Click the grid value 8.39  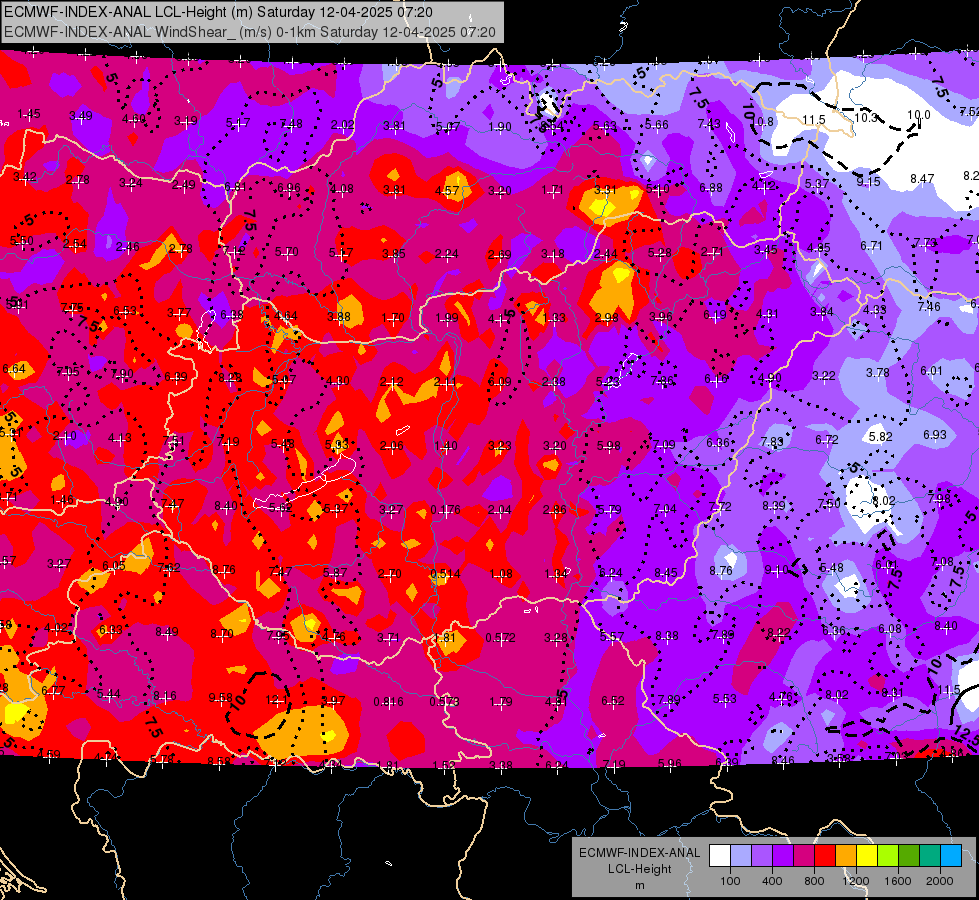(x=774, y=505)
